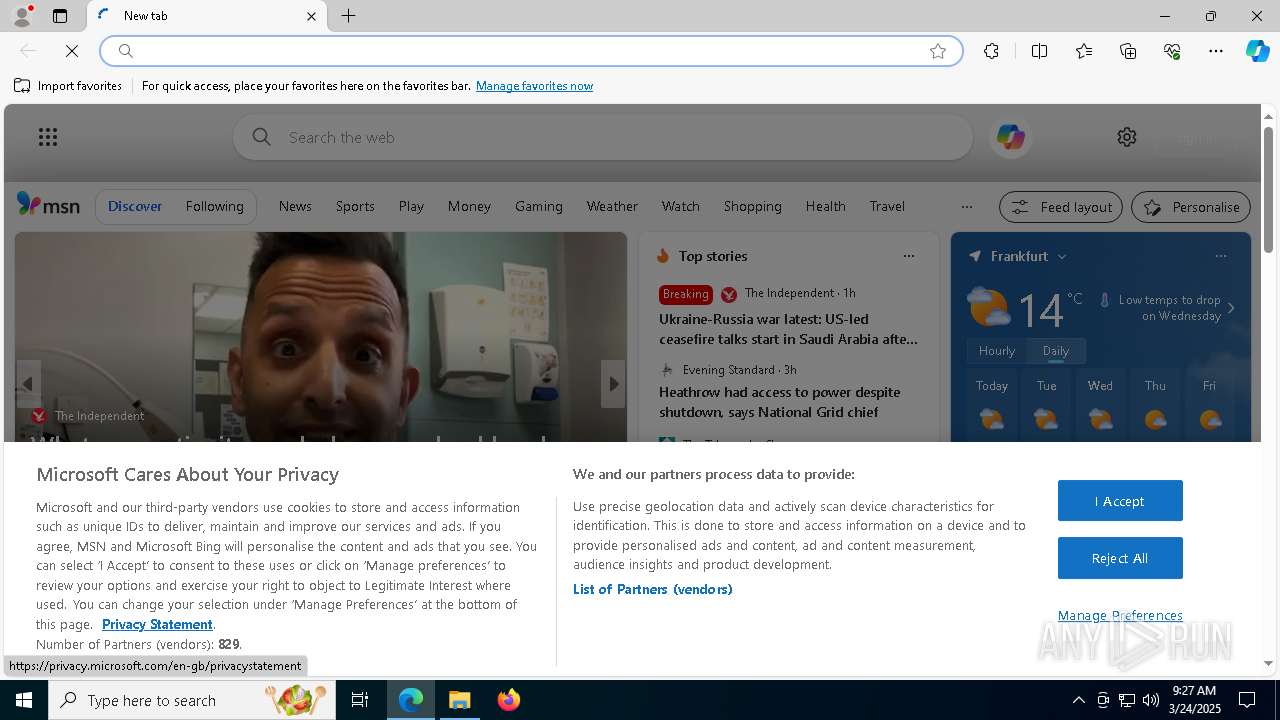Image resolution: width=1280 pixels, height=720 pixels.
Task: Accept cookies with I Accept
Action: (1120, 501)
